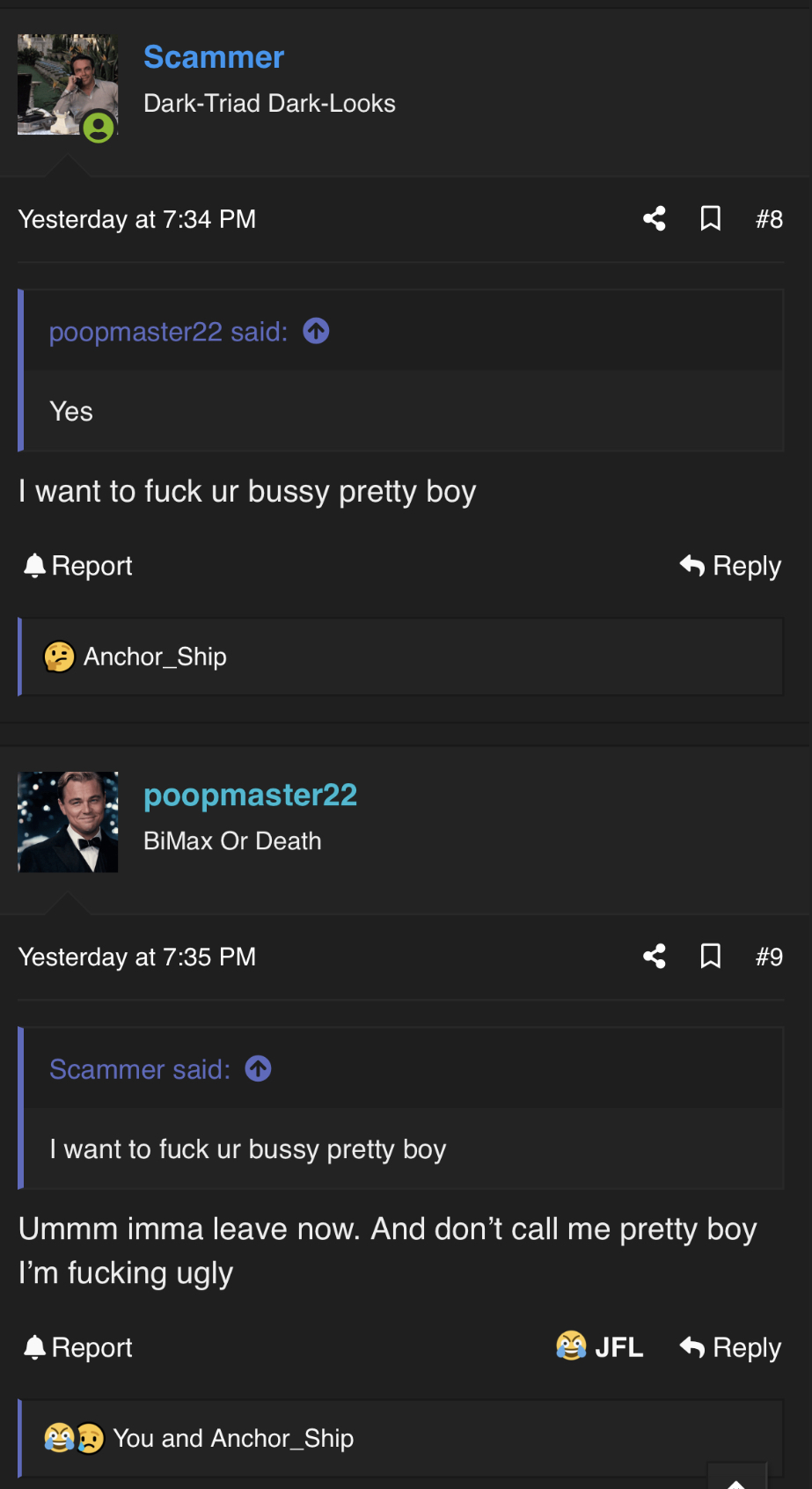The image size is (812, 1489).
Task: Open poopmaster22's avatar thumbnail
Action: [x=68, y=822]
